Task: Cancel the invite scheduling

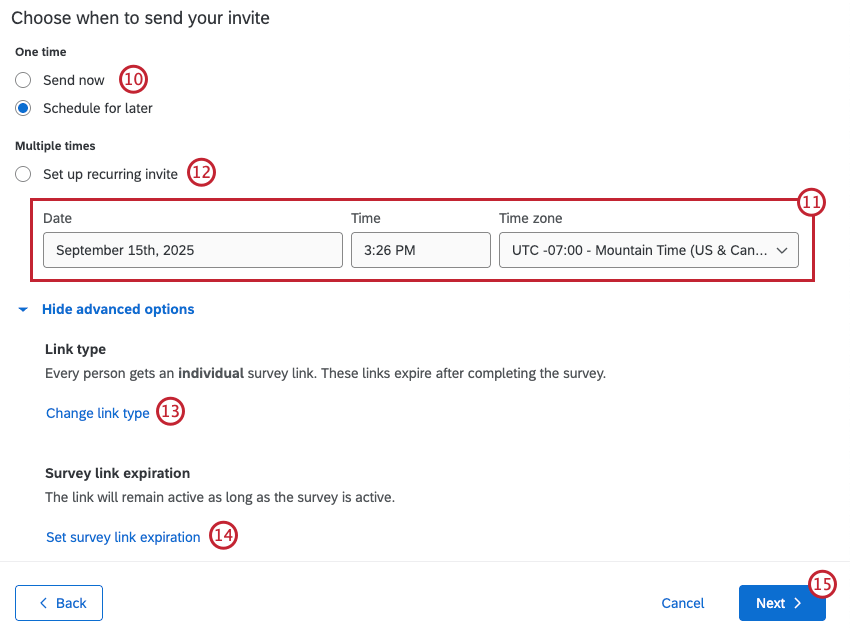Action: point(682,603)
